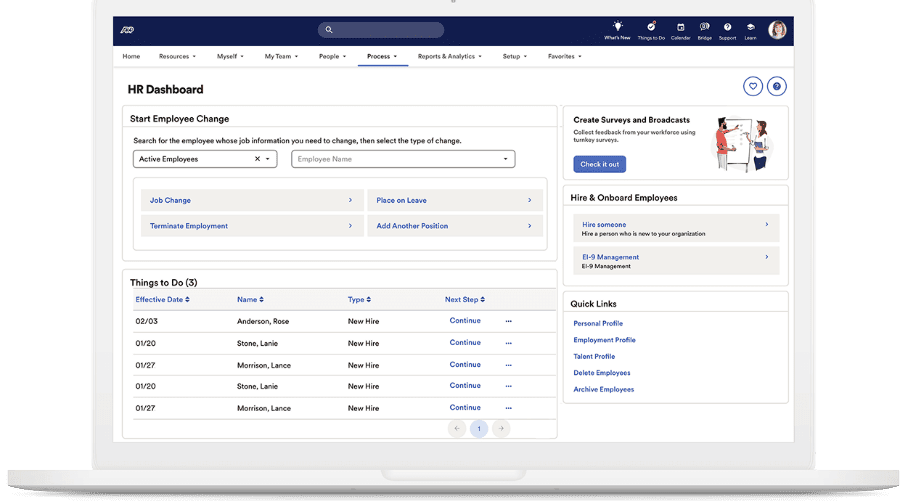
Task: Click Create Surveys and Broadcasts heading
Action: pyautogui.click(x=631, y=120)
